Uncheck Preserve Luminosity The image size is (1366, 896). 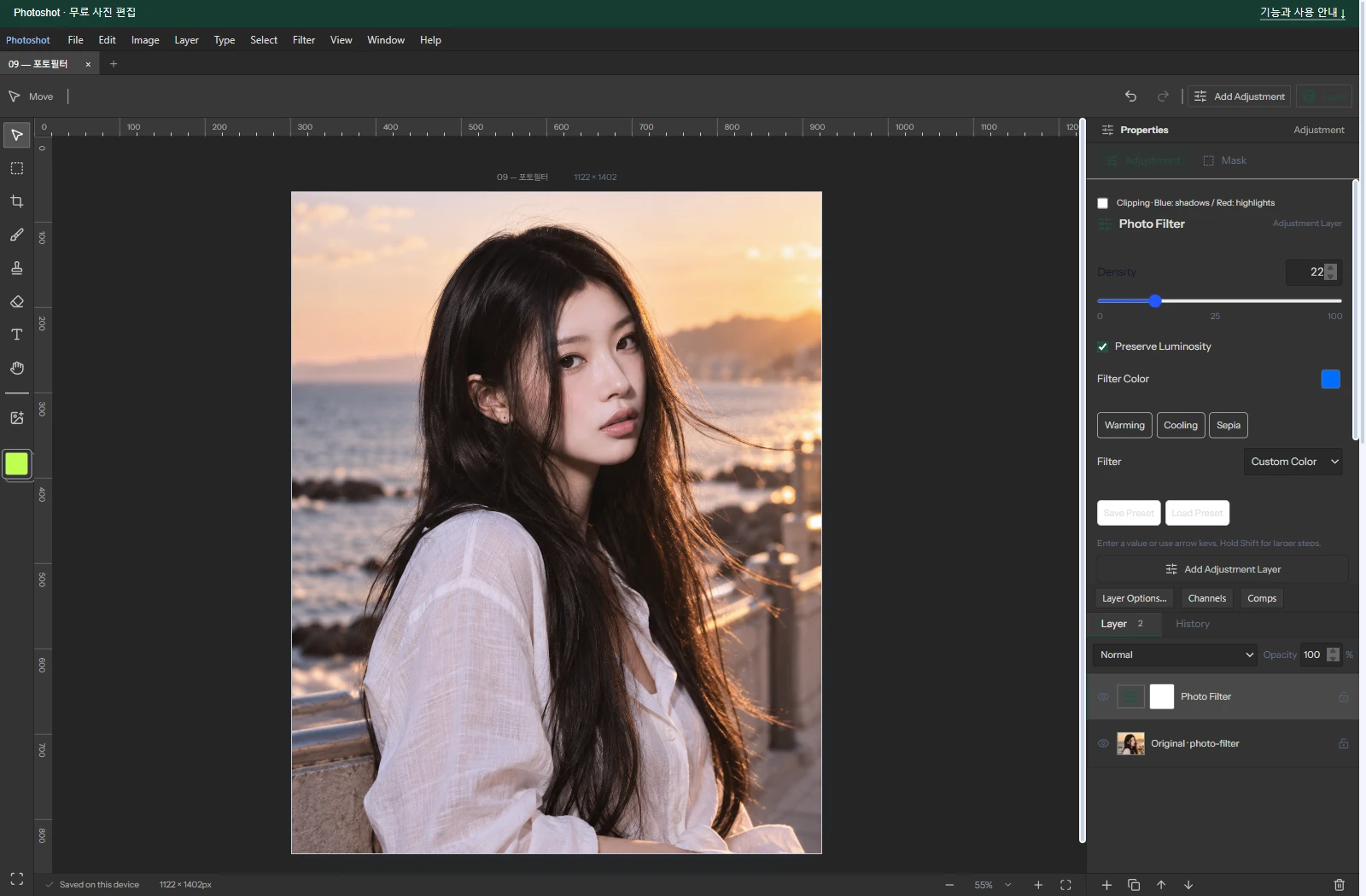pos(1102,346)
